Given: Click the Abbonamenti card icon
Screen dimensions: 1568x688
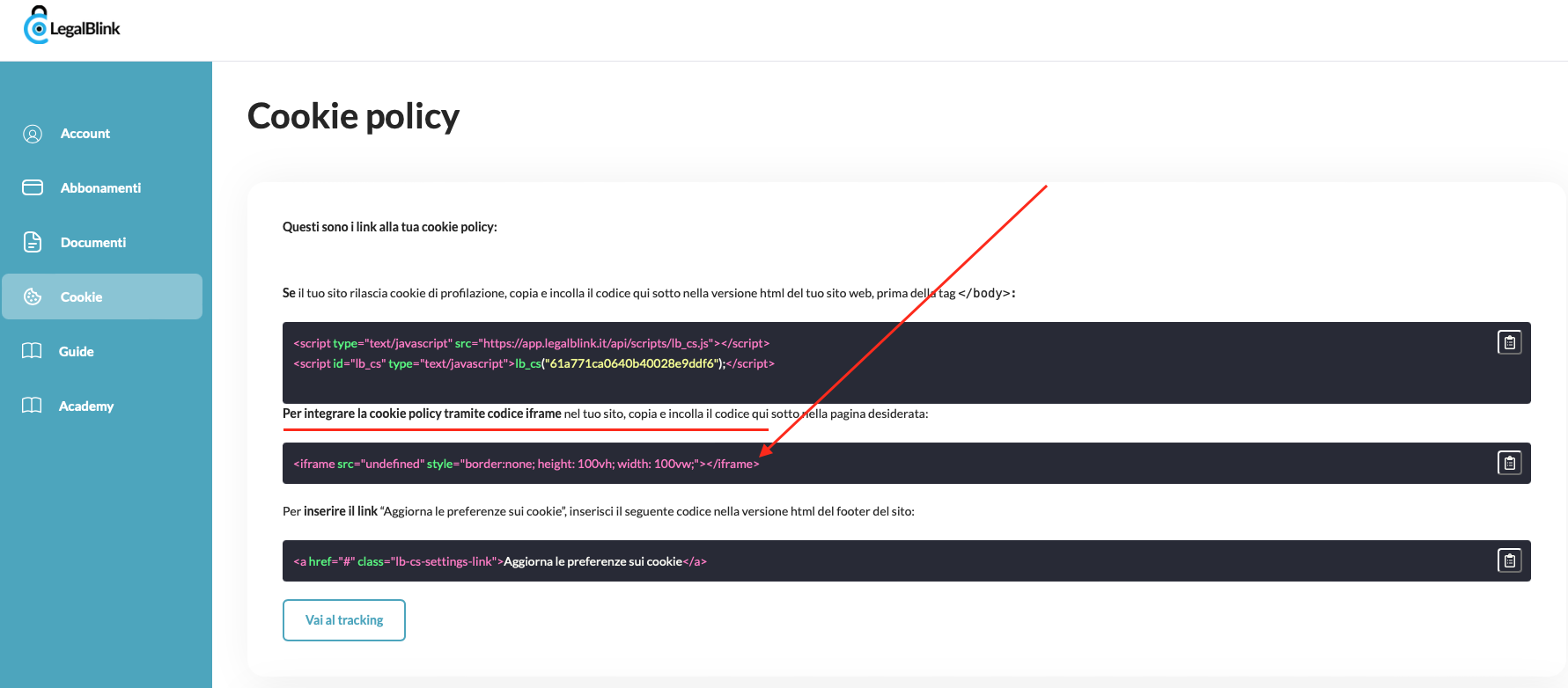Looking at the screenshot, I should [x=33, y=187].
